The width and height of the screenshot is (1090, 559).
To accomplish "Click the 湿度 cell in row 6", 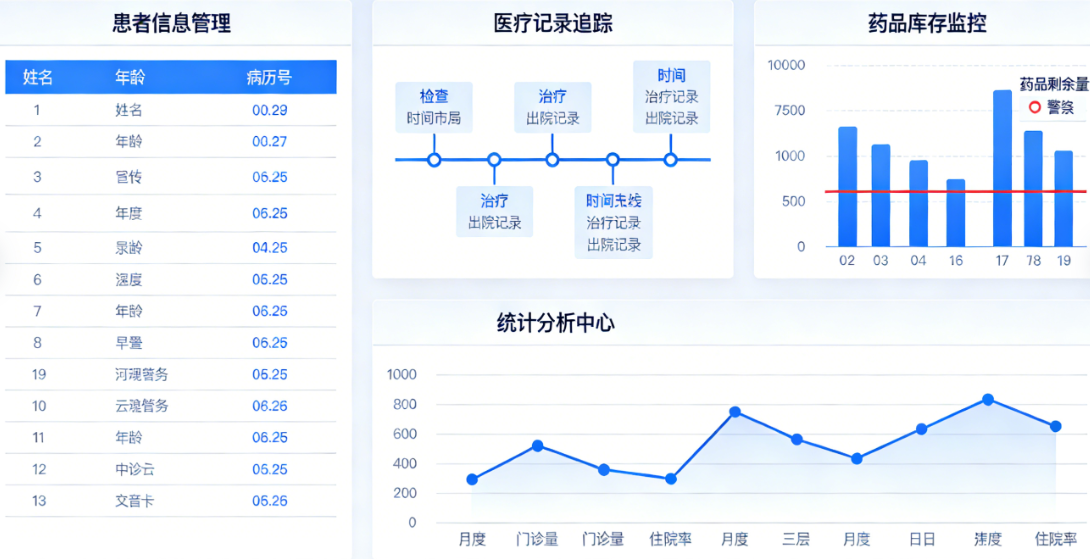I will tap(129, 280).
